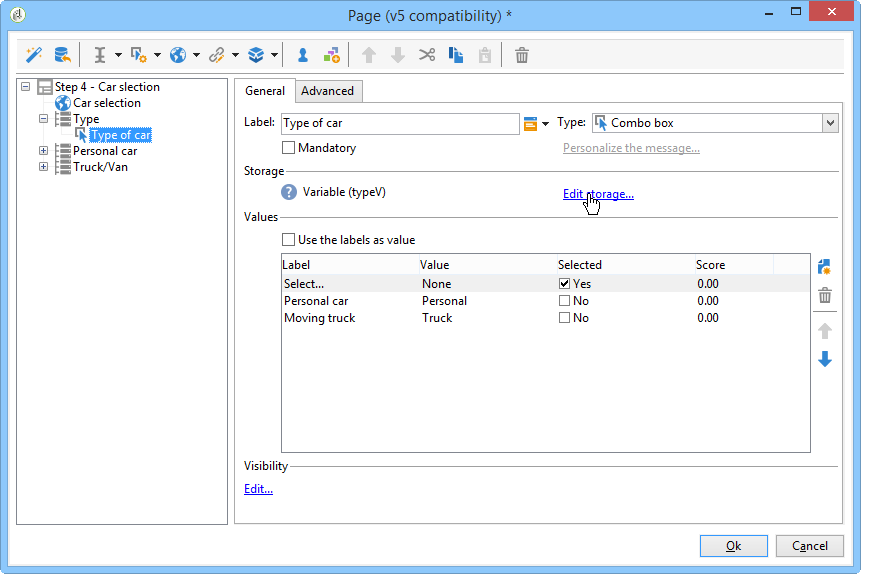Screen dimensions: 877x586
Task: Click inside the Label text field
Action: tap(398, 123)
